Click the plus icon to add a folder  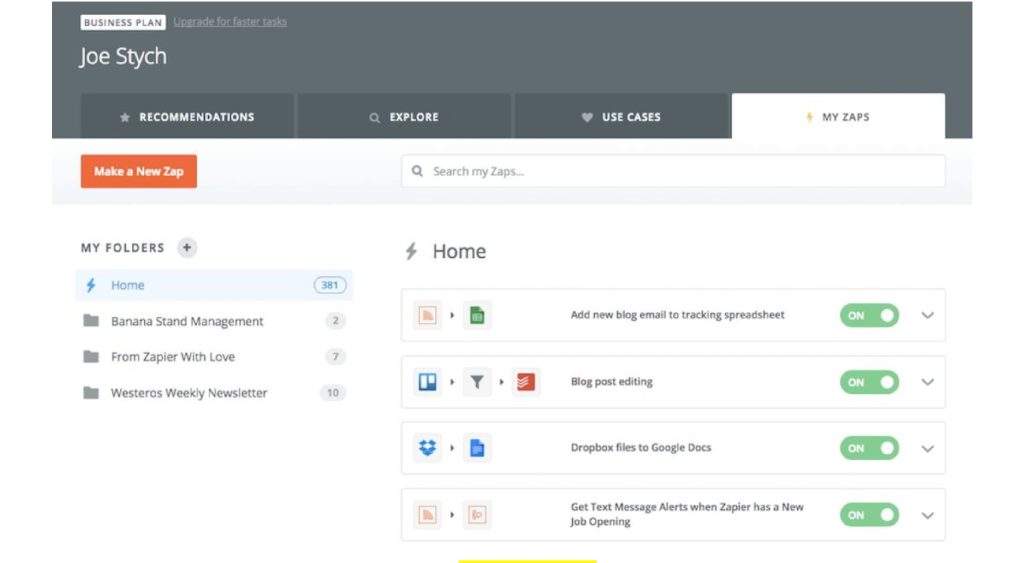(187, 248)
